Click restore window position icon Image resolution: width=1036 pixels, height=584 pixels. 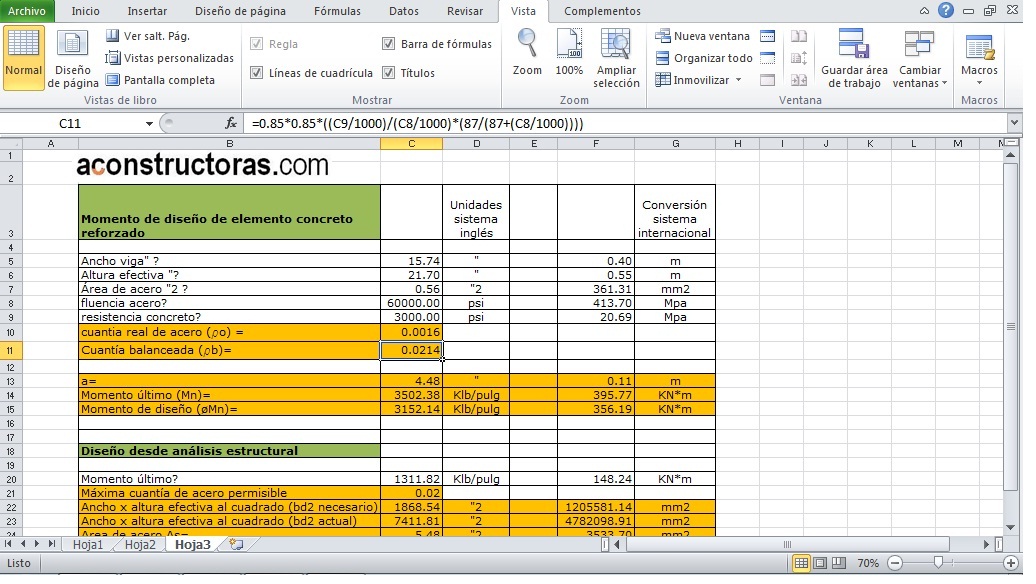(x=799, y=80)
